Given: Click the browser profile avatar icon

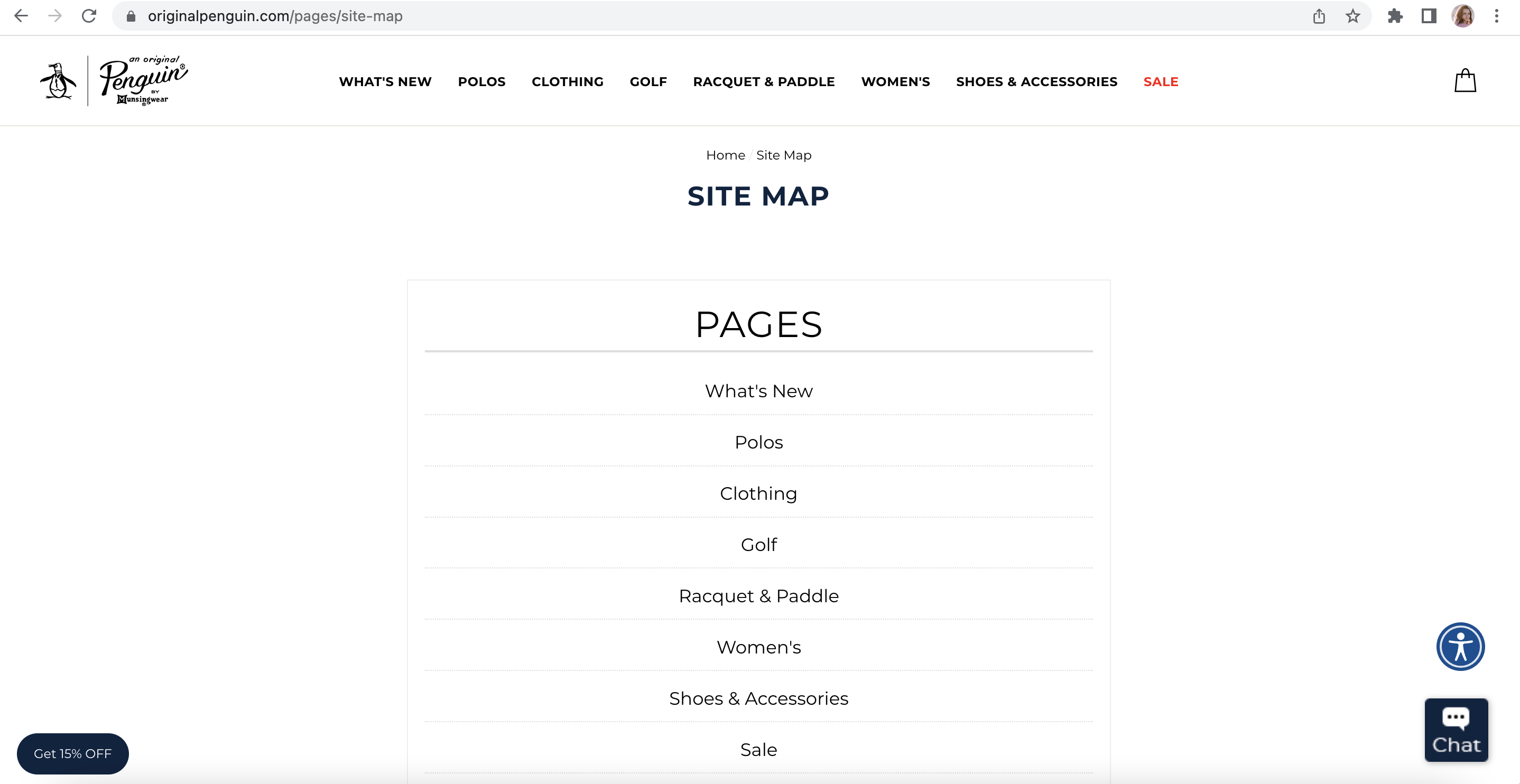Looking at the screenshot, I should 1463,15.
